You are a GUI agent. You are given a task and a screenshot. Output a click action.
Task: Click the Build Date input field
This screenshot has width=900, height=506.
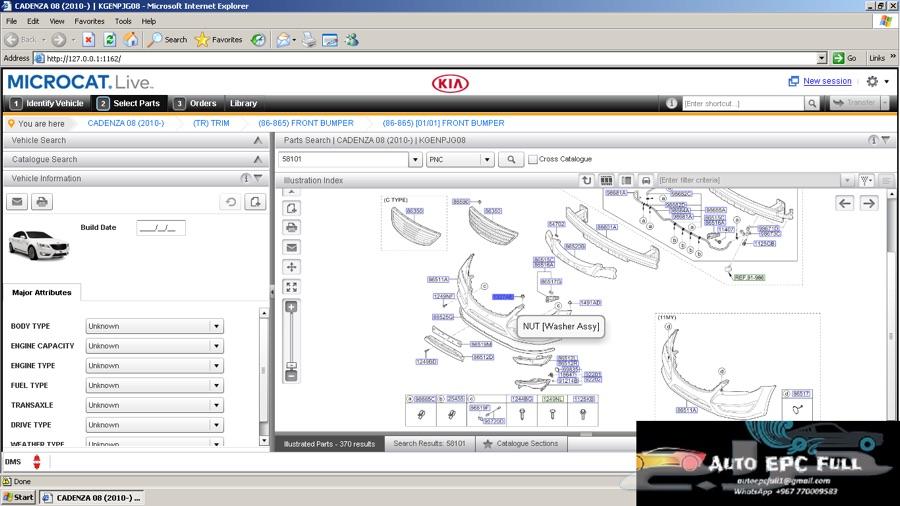click(161, 228)
